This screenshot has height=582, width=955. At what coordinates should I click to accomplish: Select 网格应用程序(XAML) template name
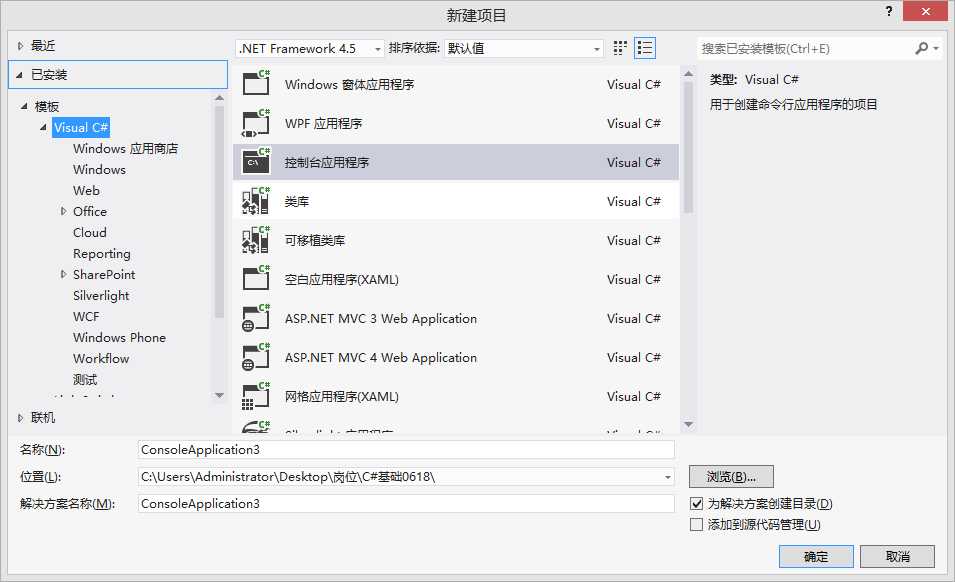pos(342,396)
